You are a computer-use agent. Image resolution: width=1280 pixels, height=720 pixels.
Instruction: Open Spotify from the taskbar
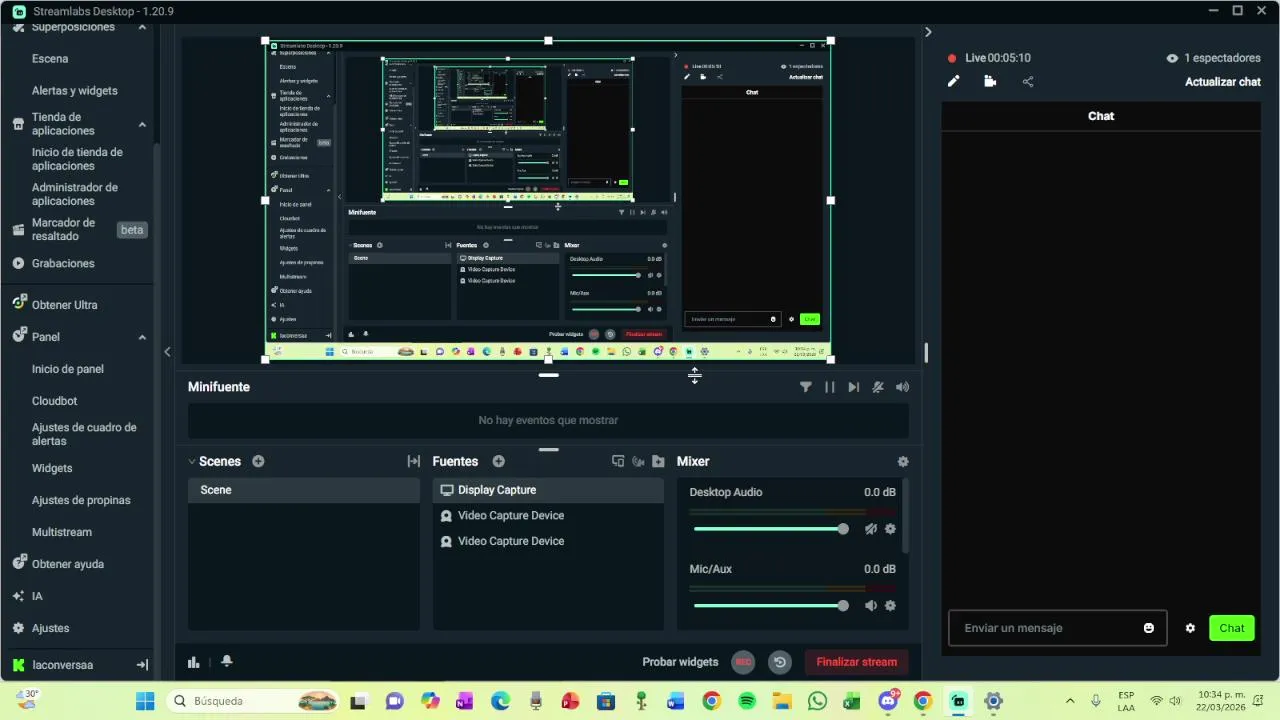click(746, 701)
